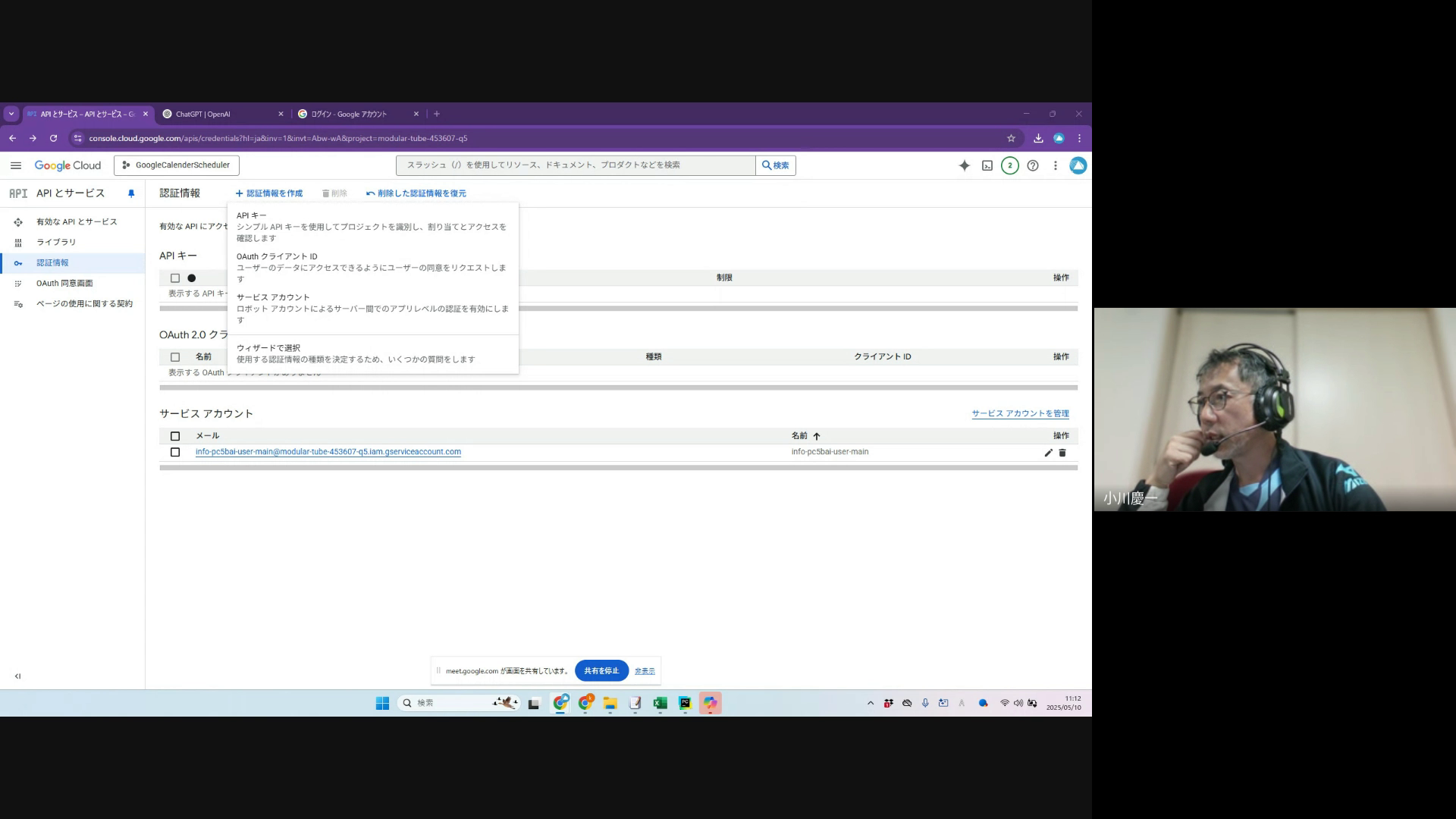
Task: Check the service account row checkbox
Action: click(x=175, y=452)
